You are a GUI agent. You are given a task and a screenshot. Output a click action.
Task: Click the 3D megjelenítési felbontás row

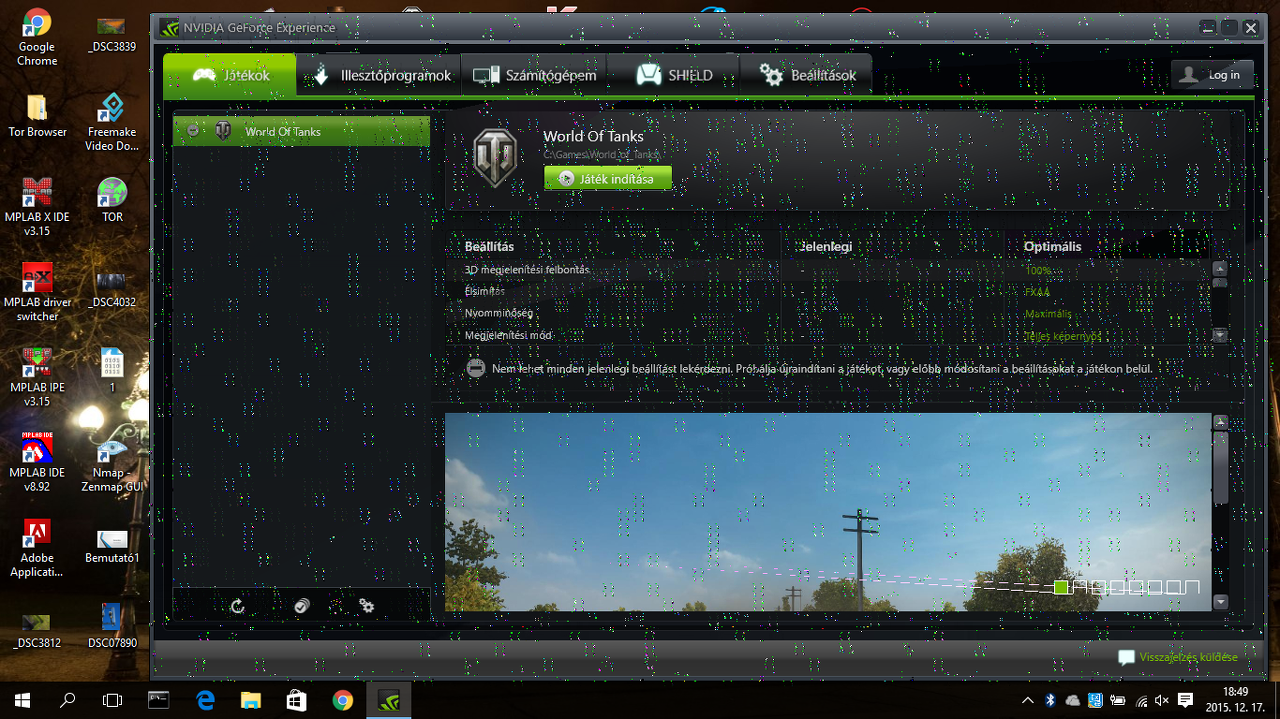826,270
